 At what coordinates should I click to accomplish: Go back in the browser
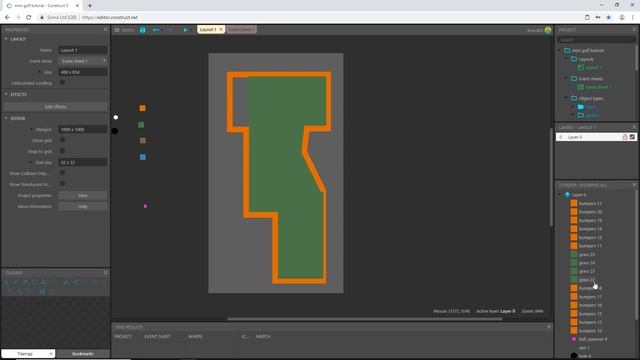pyautogui.click(x=7, y=18)
